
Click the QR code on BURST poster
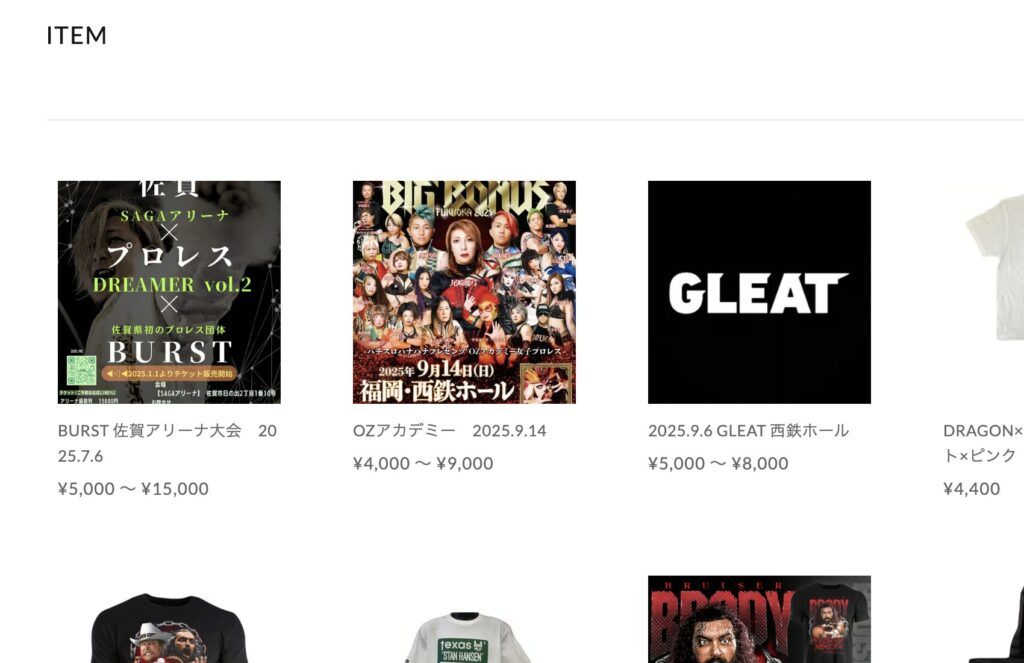[82, 370]
